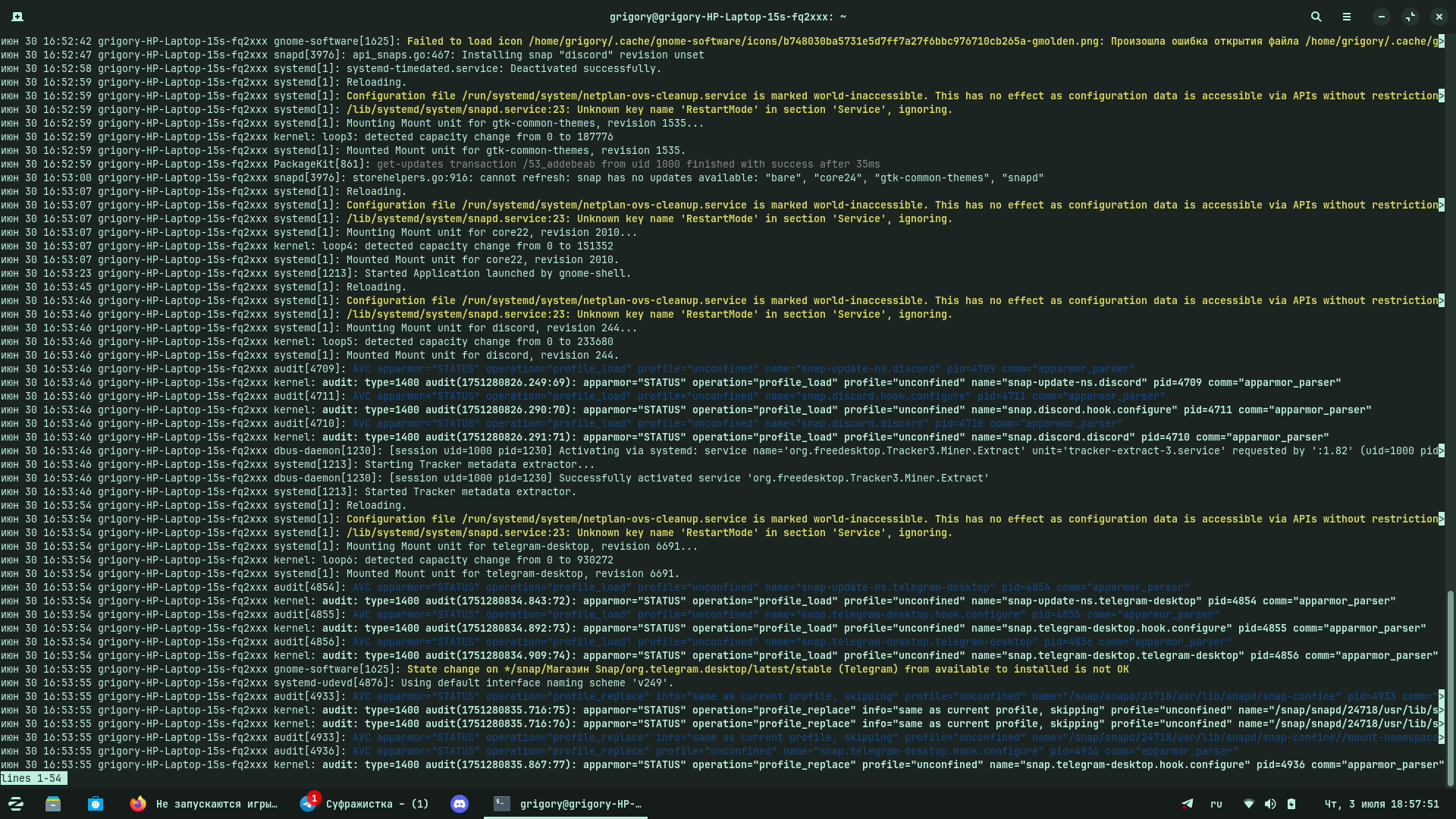Switch to the Firefox window in the taskbar
1456x819 pixels.
click(x=203, y=804)
